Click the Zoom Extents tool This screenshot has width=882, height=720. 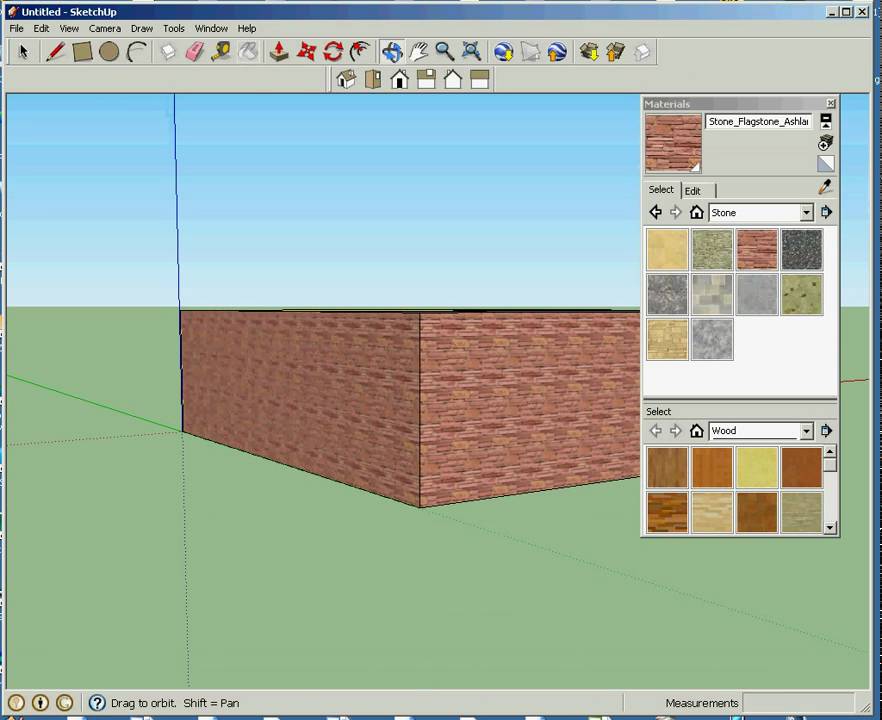471,52
